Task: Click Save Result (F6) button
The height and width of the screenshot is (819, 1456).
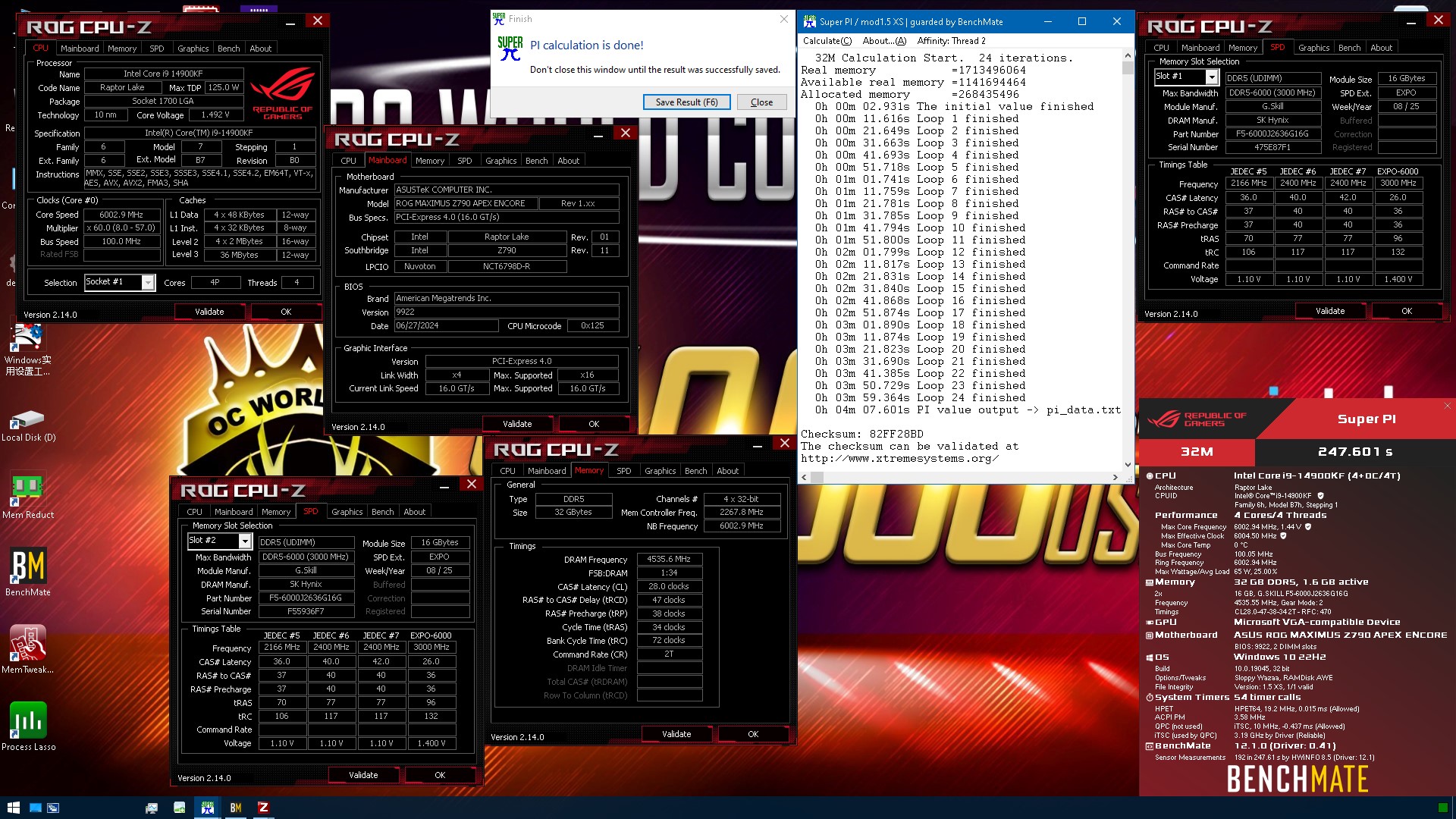Action: (686, 102)
